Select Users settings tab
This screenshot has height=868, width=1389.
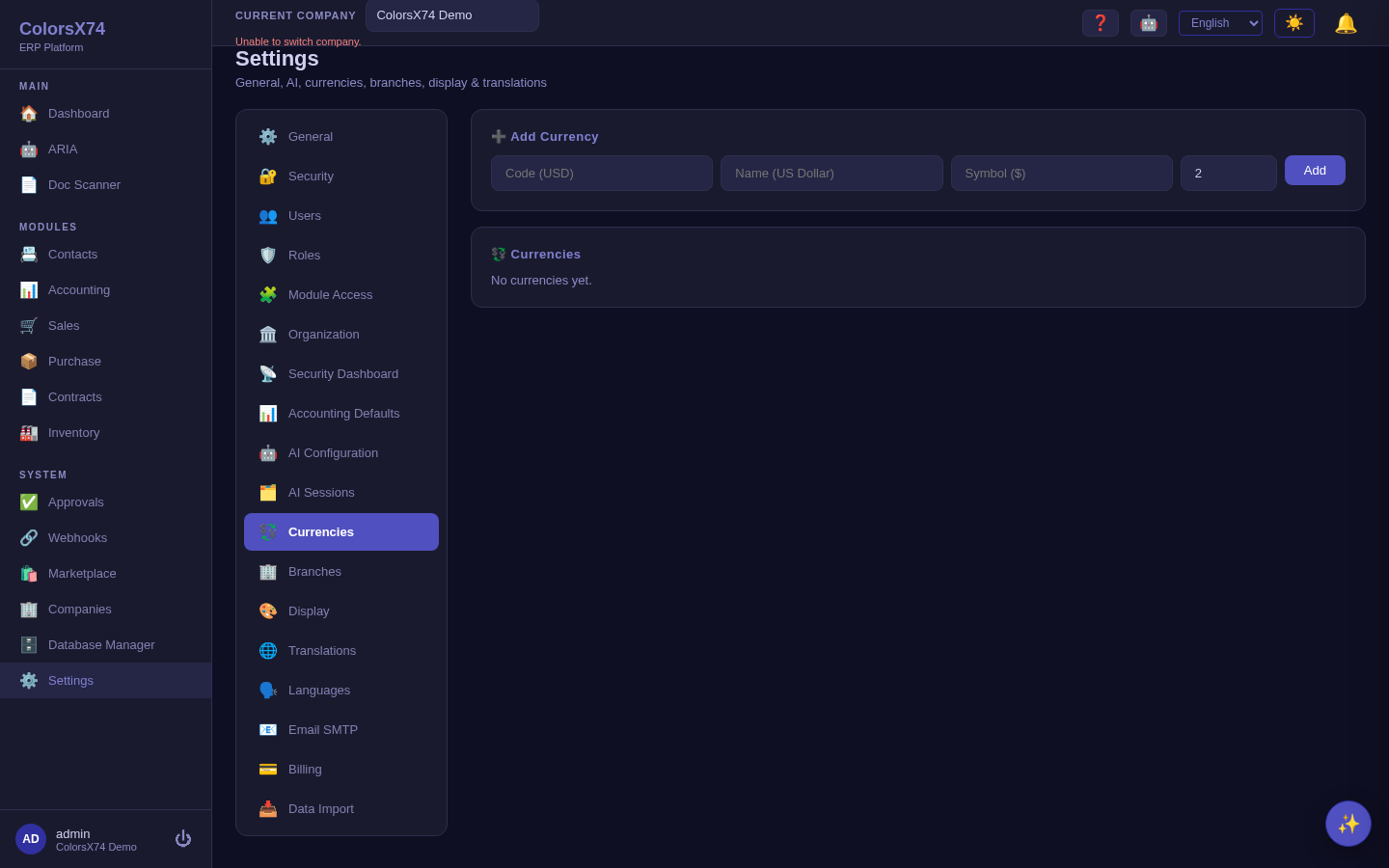pyautogui.click(x=341, y=216)
